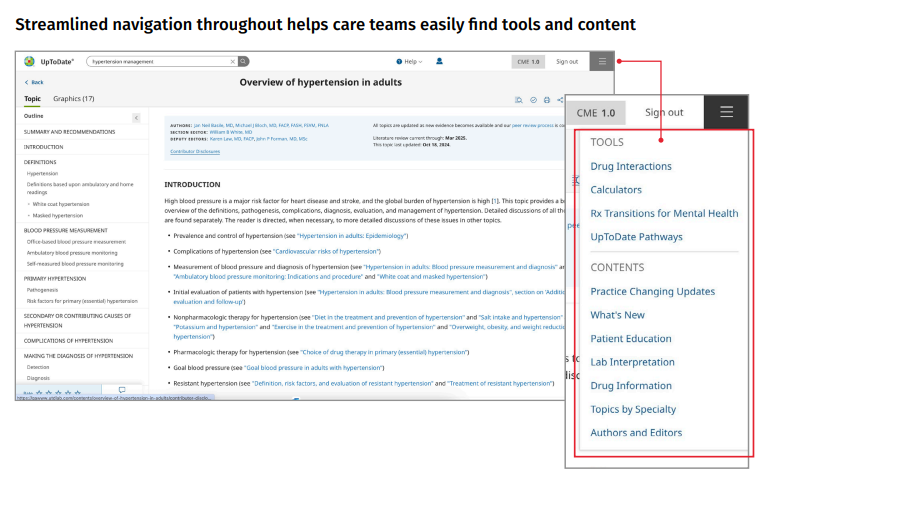Click the share icon in the topic toolbar
Viewport: 904px width, 523px height.
point(560,100)
